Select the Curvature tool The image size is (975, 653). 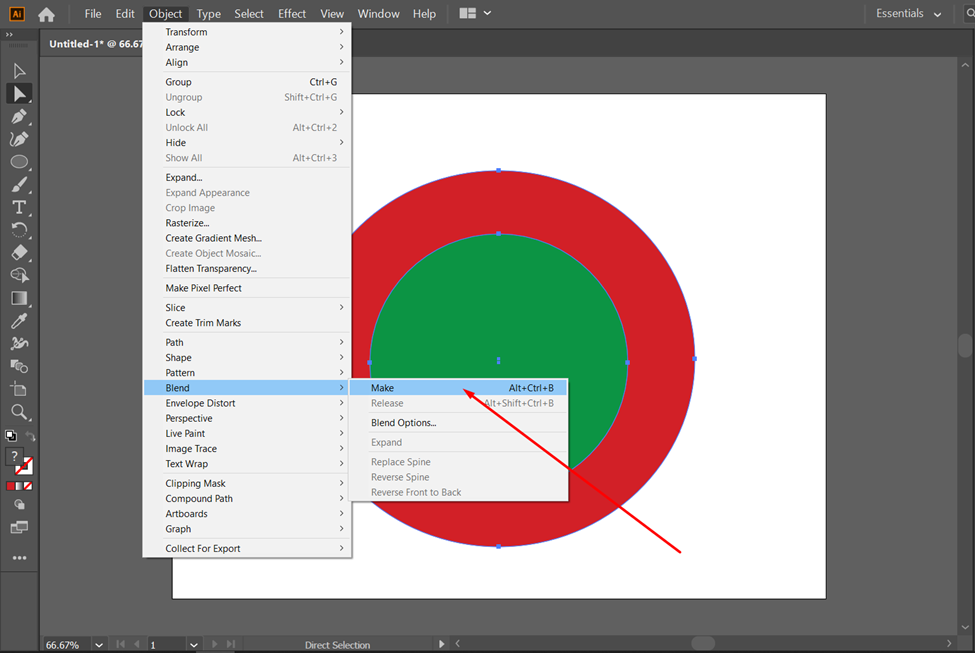[19, 139]
